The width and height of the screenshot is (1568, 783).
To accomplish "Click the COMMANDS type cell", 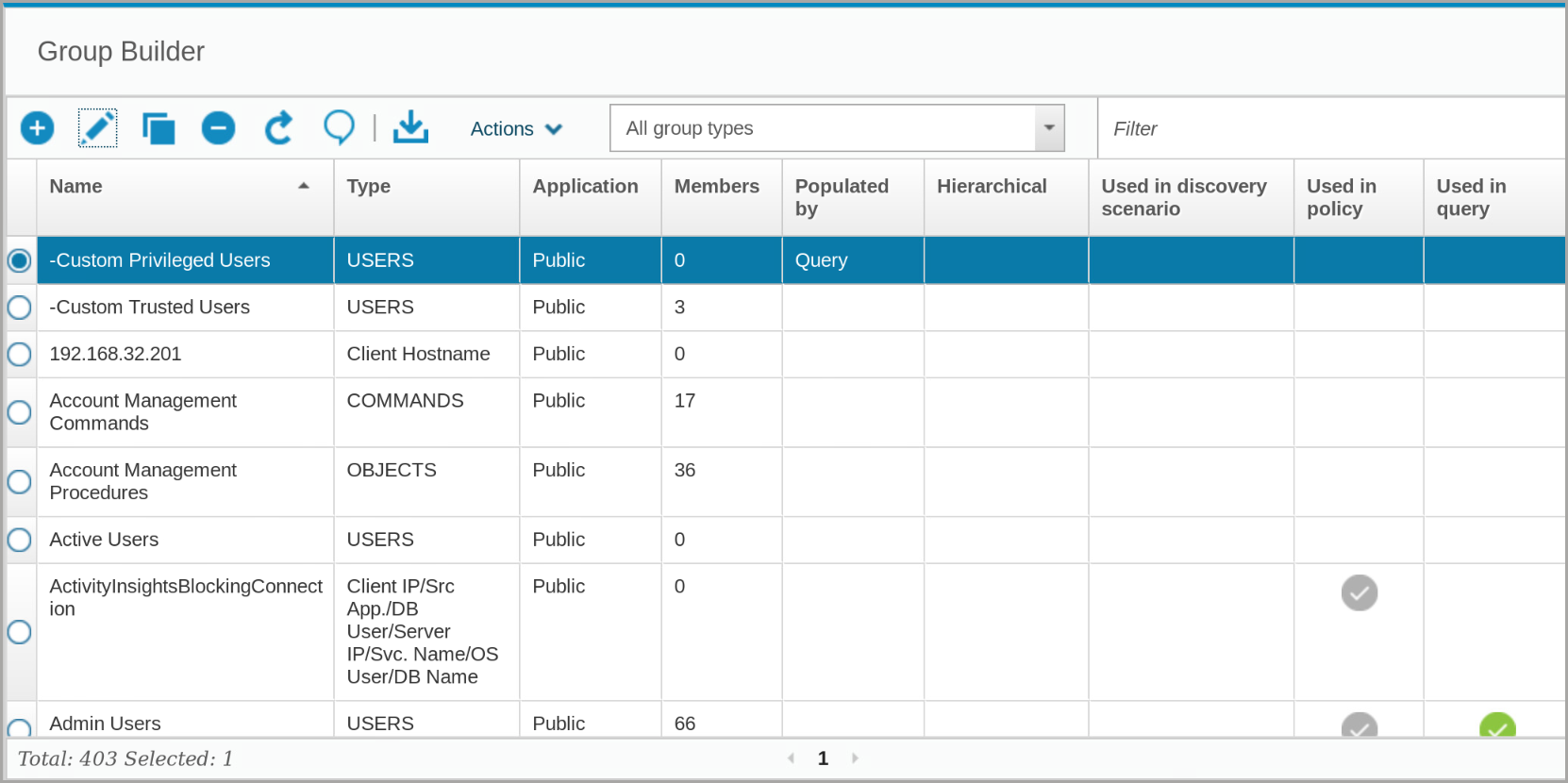I will 426,412.
